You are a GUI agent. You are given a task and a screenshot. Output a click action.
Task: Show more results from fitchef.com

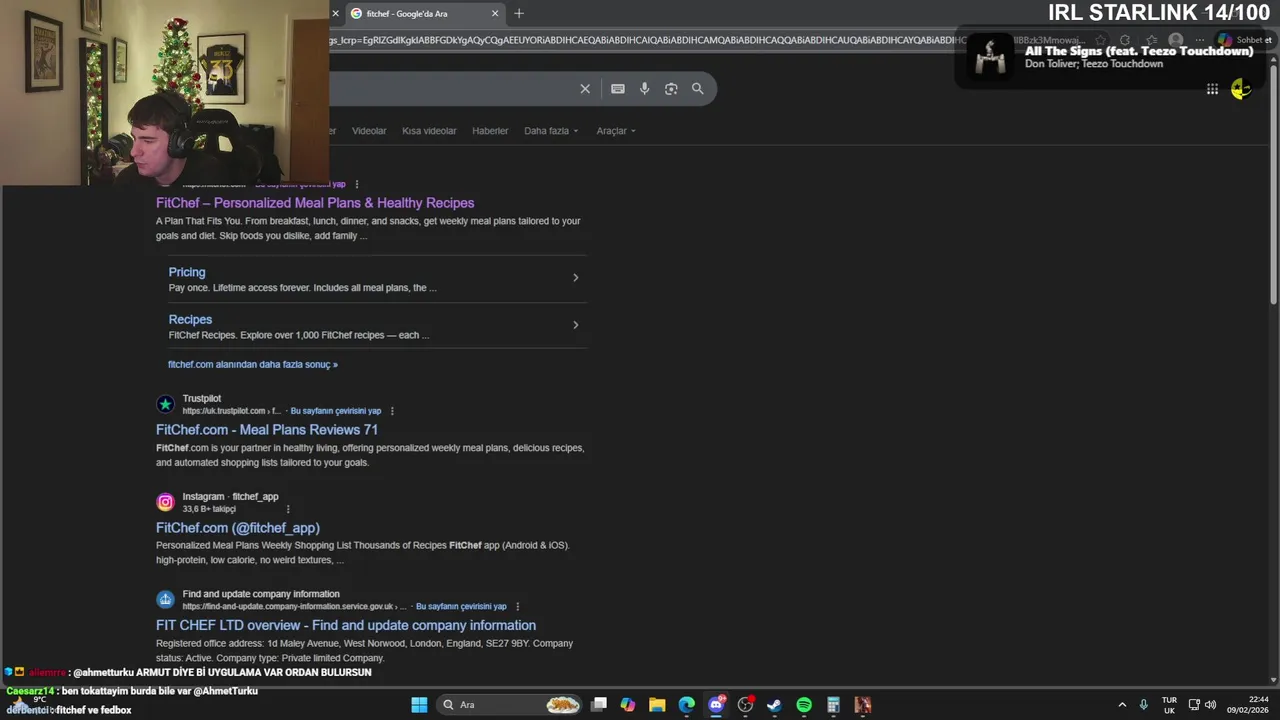point(253,365)
